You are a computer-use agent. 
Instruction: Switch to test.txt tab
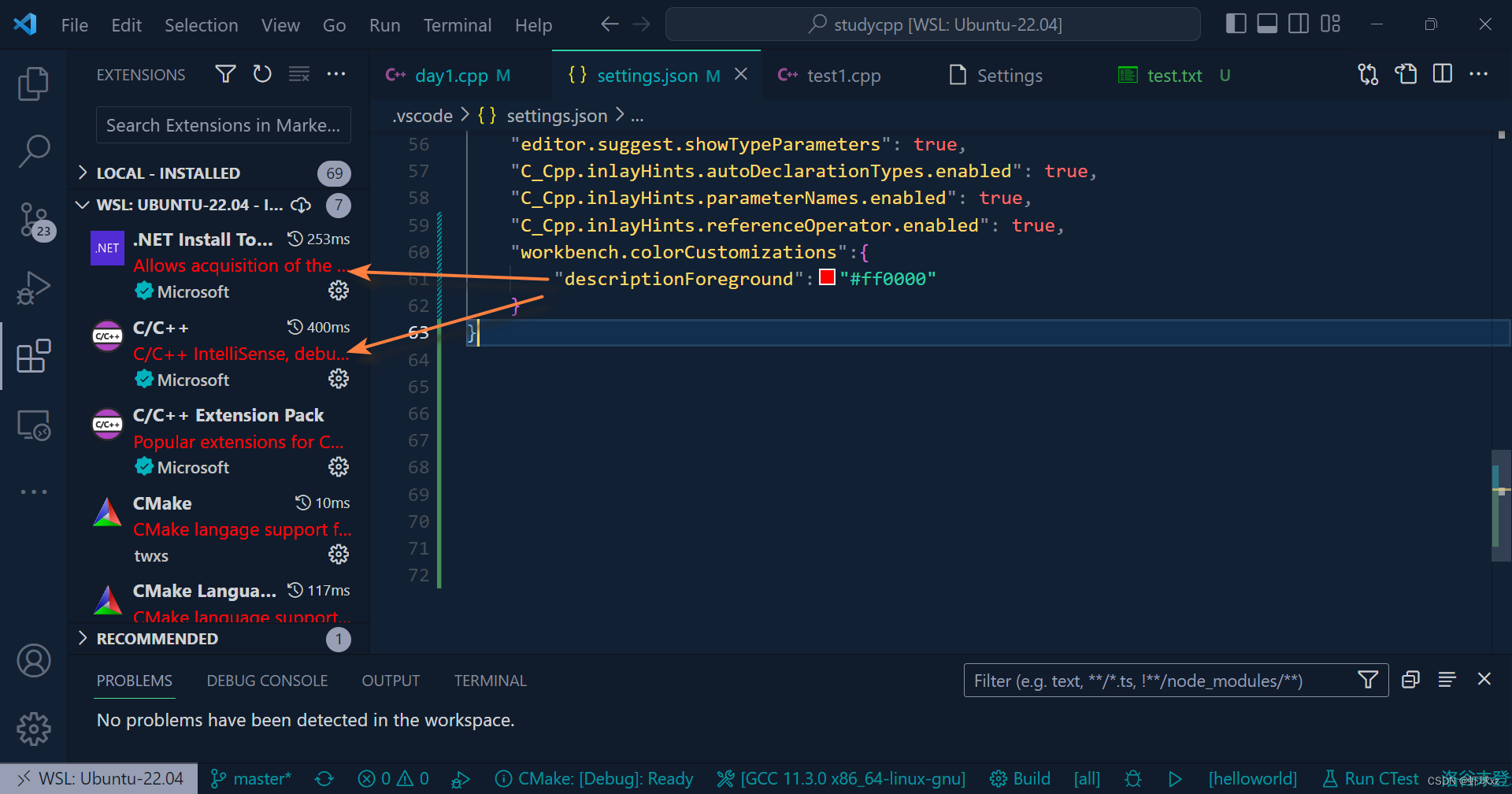coord(1174,76)
